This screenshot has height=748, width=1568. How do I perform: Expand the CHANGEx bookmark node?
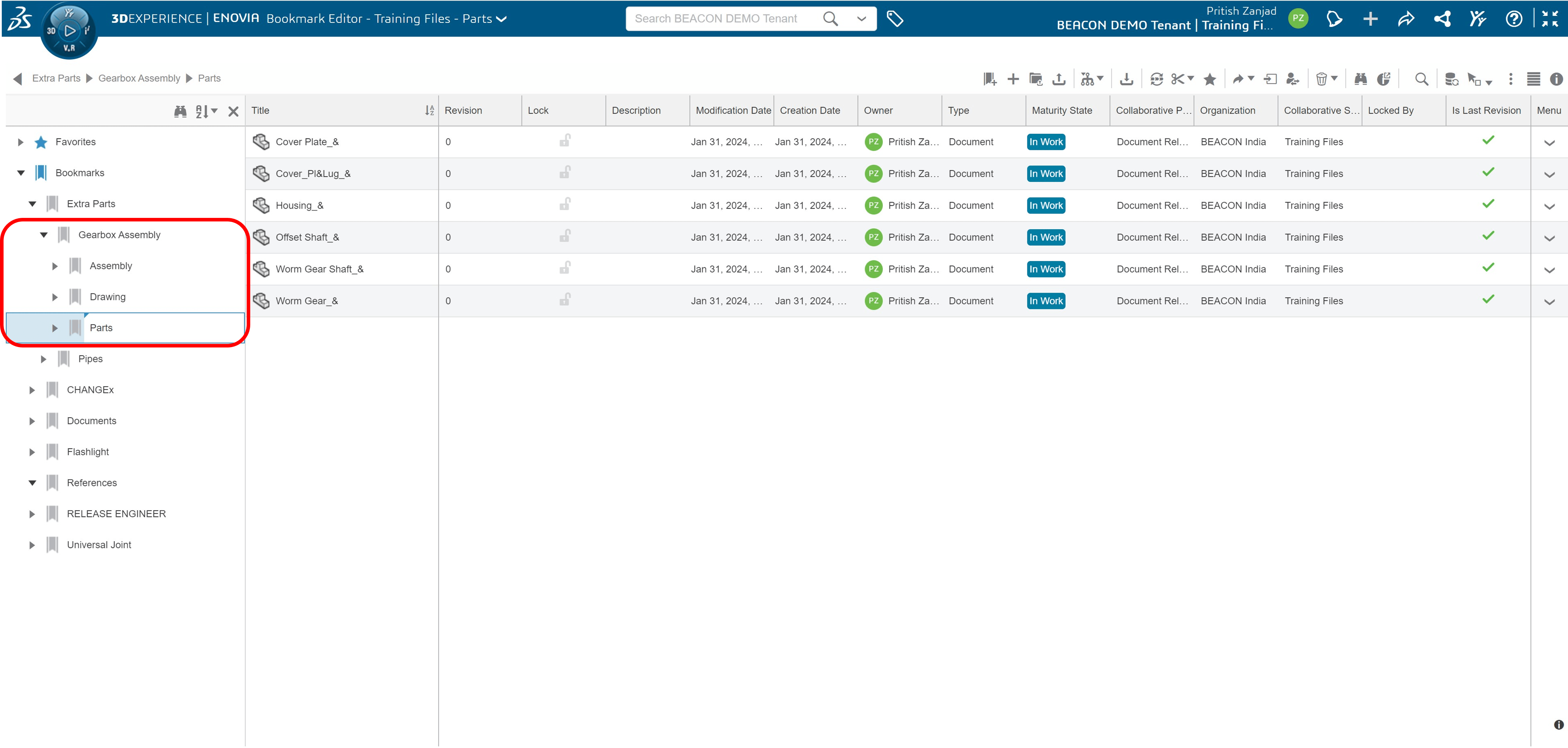[32, 391]
